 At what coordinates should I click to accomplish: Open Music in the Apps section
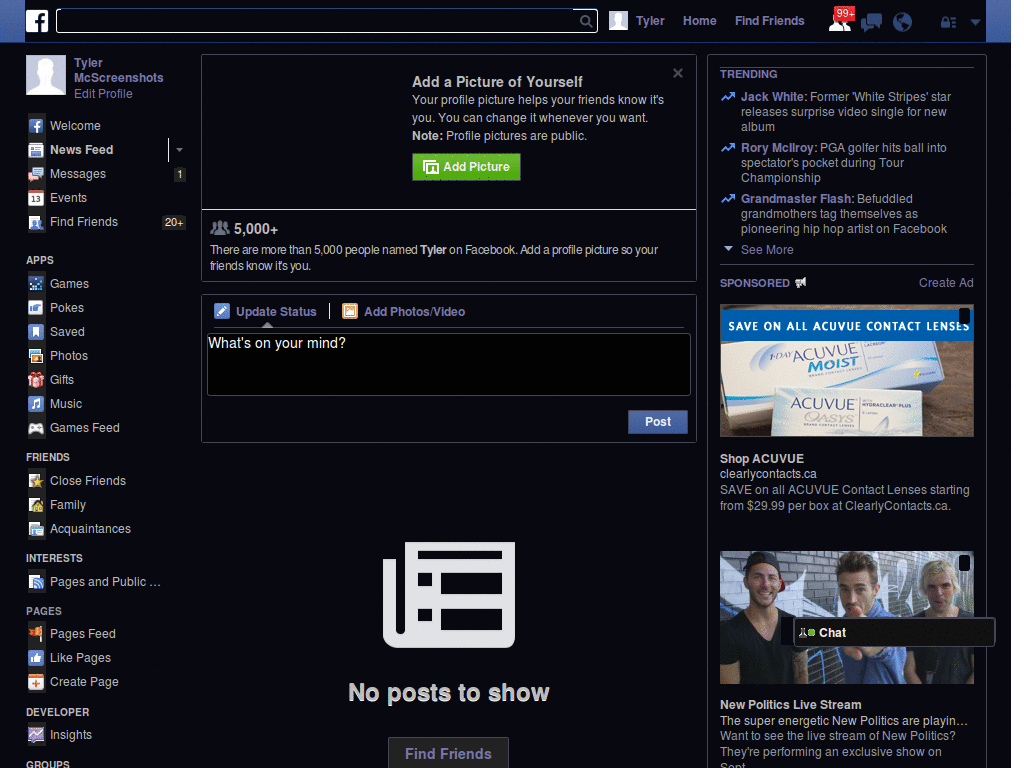click(66, 403)
